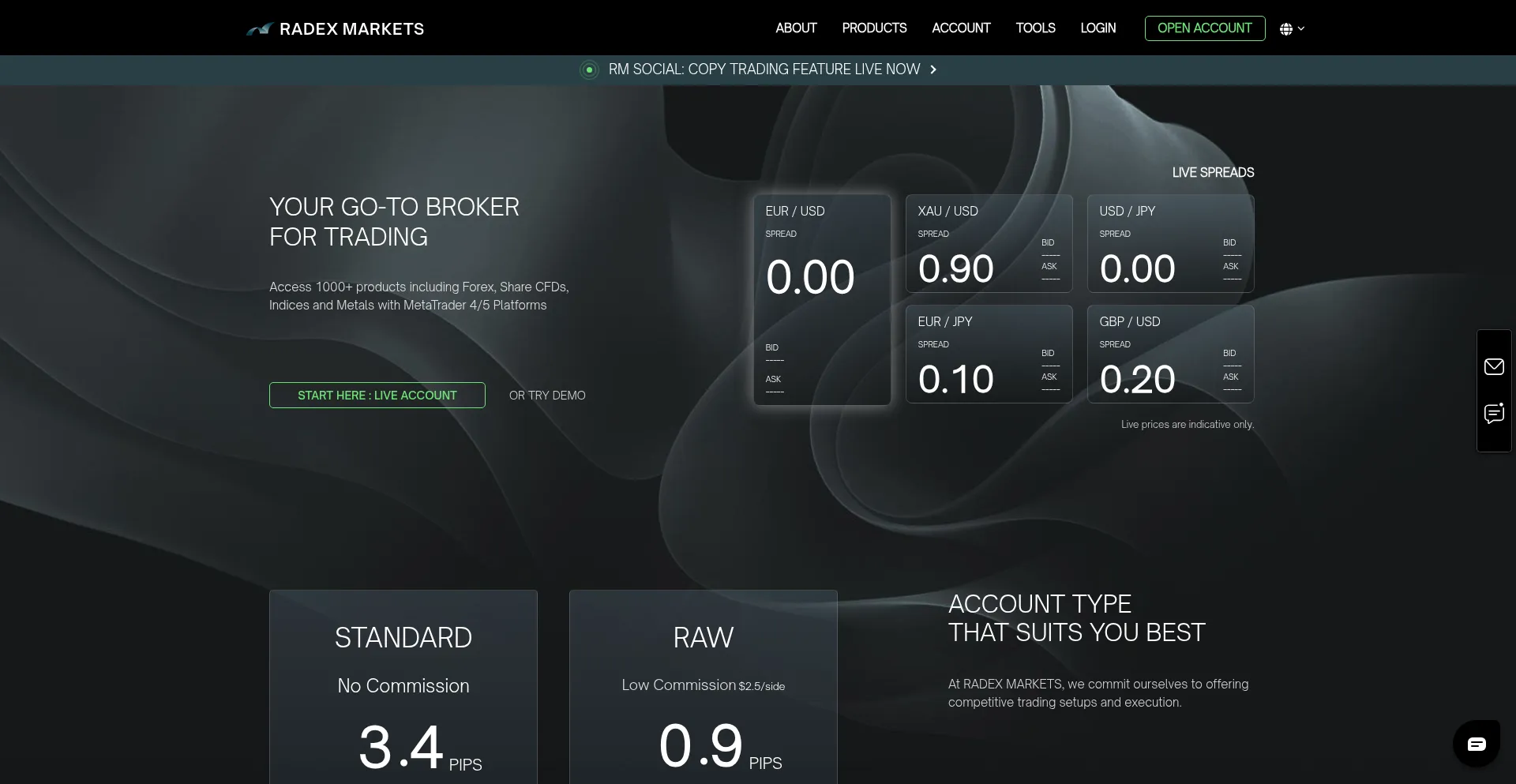Select the XAU / USD spread card
This screenshot has height=784, width=1516.
point(989,244)
